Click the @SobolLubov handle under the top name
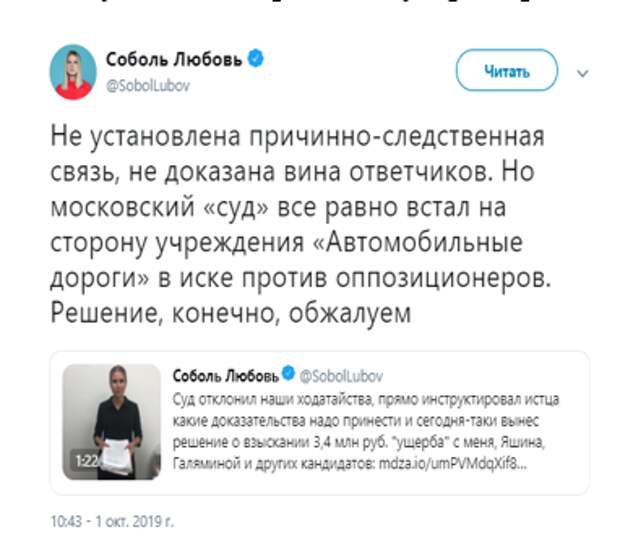The width and height of the screenshot is (620, 556). click(148, 85)
